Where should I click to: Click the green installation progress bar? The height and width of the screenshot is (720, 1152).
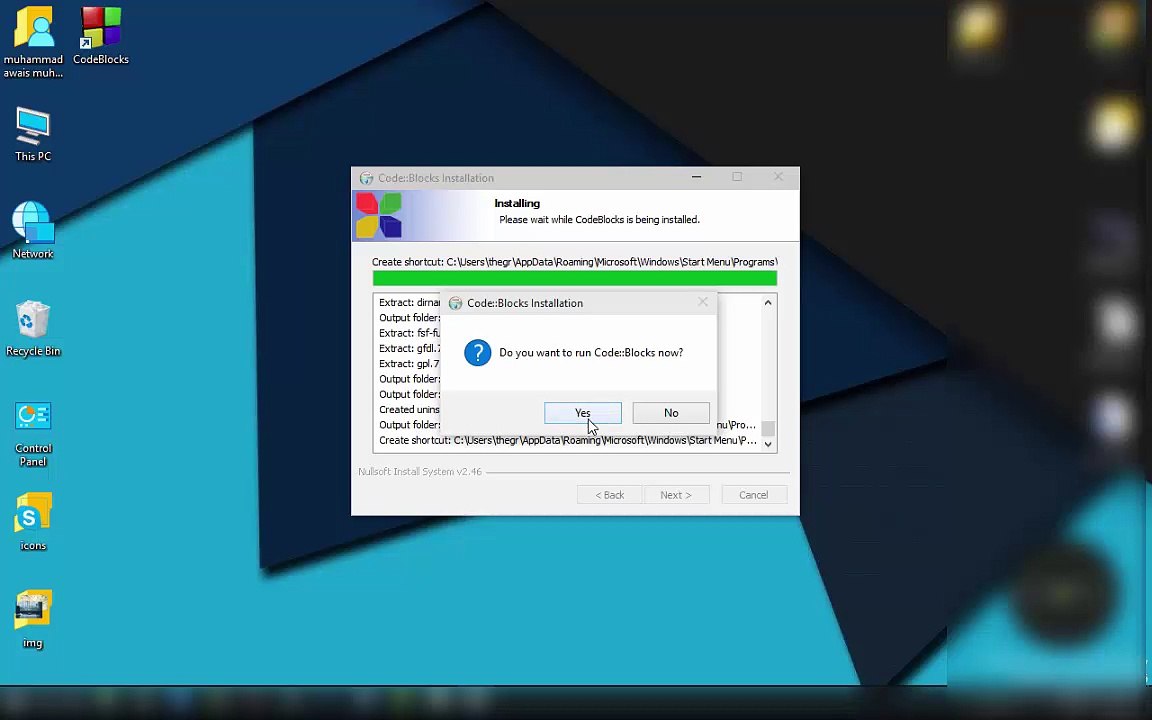(x=574, y=279)
